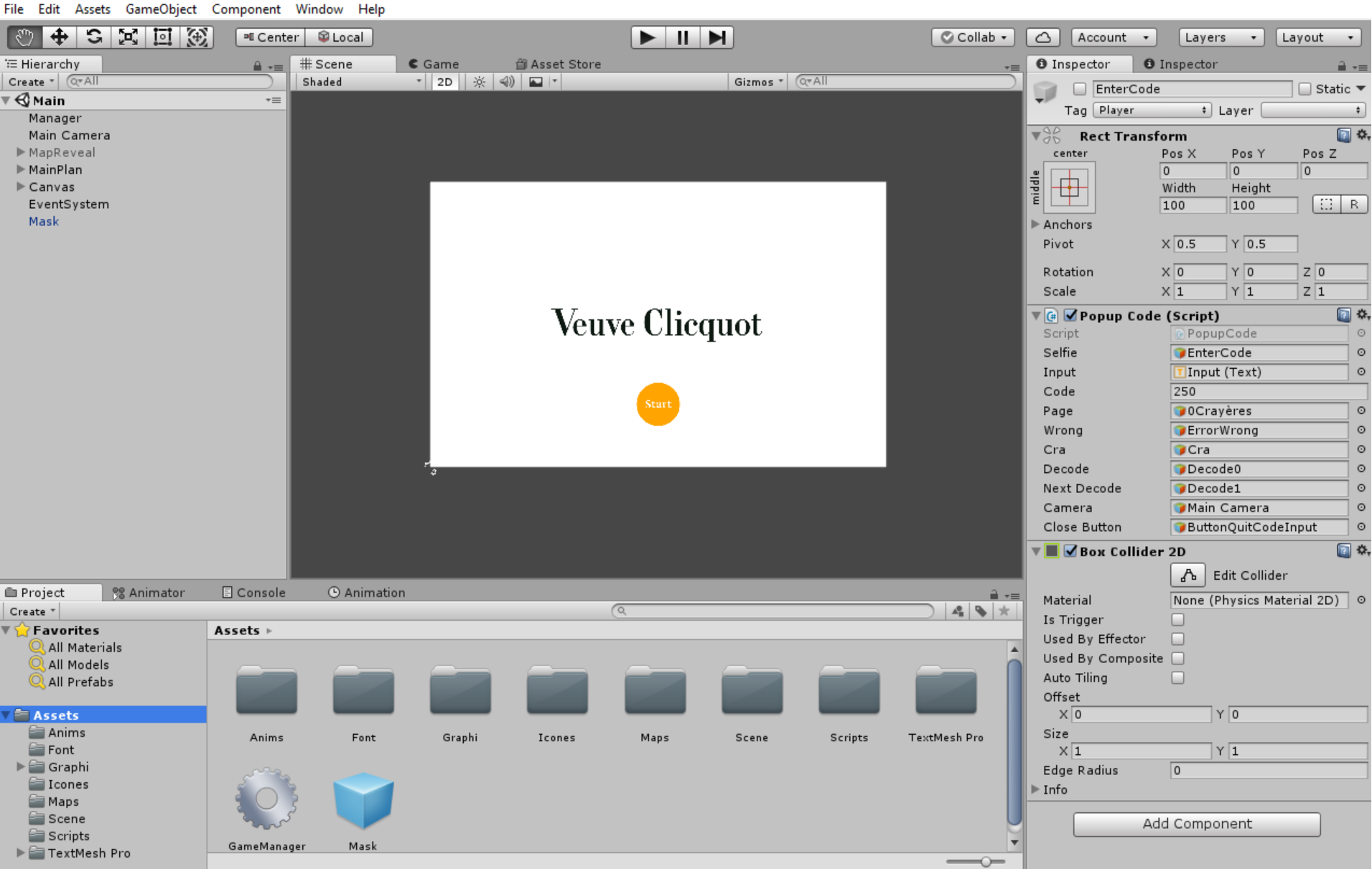Toggle Center pivot mode button
Screen dimensions: 1372x869
tap(271, 37)
